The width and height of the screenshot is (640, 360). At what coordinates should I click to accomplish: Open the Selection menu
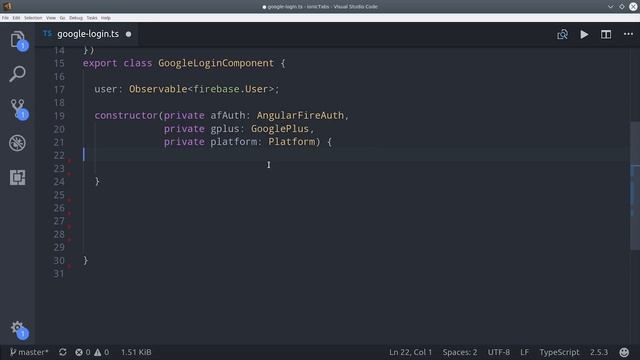[x=33, y=18]
